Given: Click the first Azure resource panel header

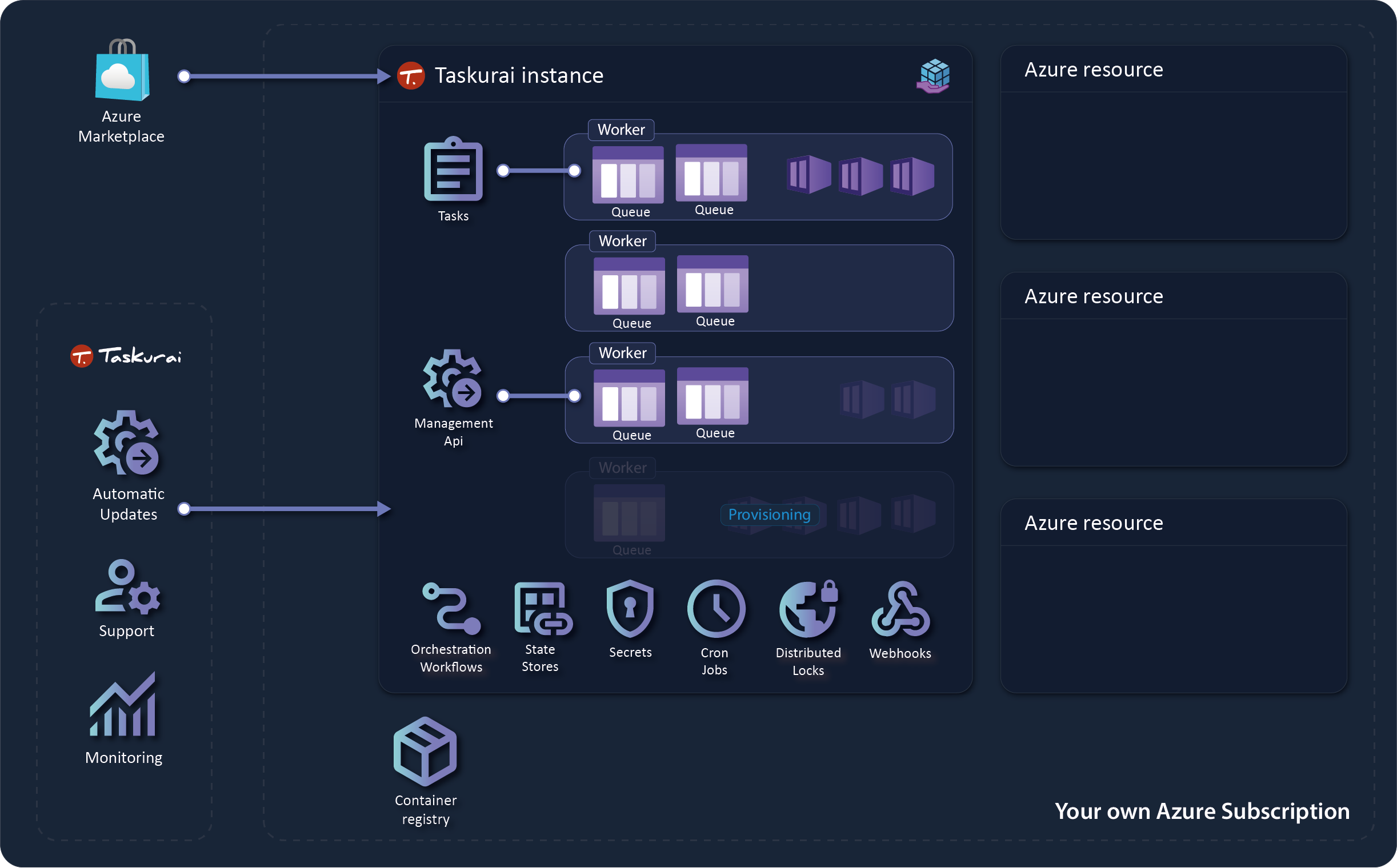Looking at the screenshot, I should [x=1093, y=70].
